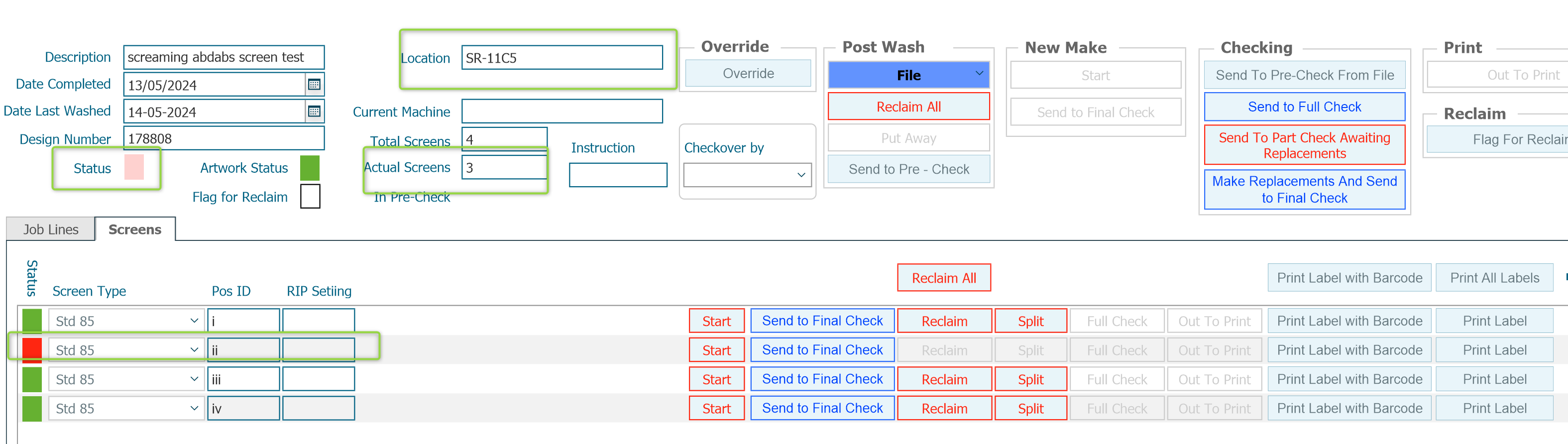
Task: Click Start in the New Make section
Action: (x=1095, y=76)
